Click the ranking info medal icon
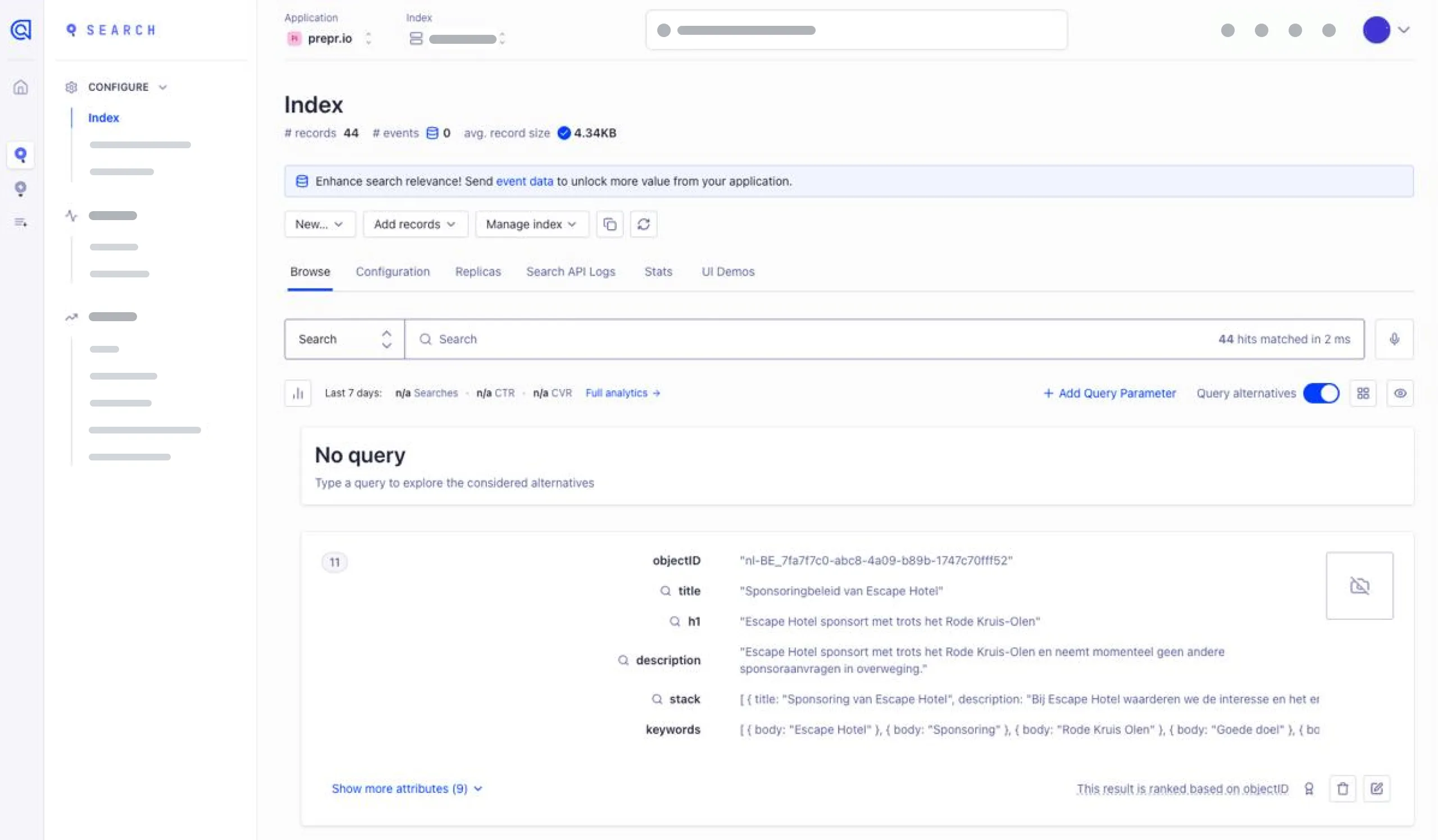This screenshot has height=840, width=1438. [x=1309, y=789]
